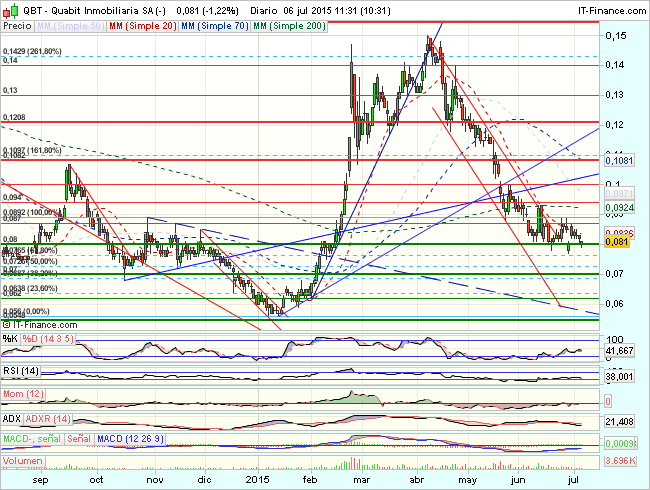Toggle the MM (Simple 70) indicator label
The height and width of the screenshot is (490, 650).
pos(215,26)
